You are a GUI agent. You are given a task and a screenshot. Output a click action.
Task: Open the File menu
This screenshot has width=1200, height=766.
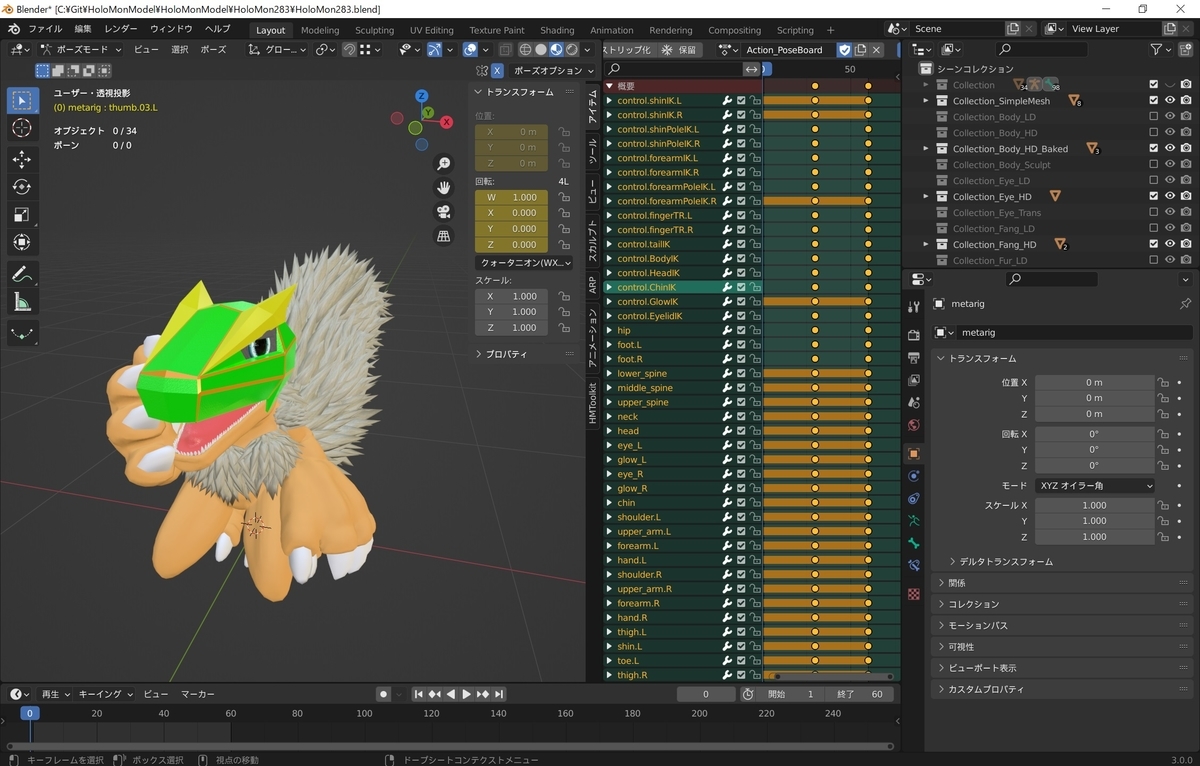pos(45,29)
